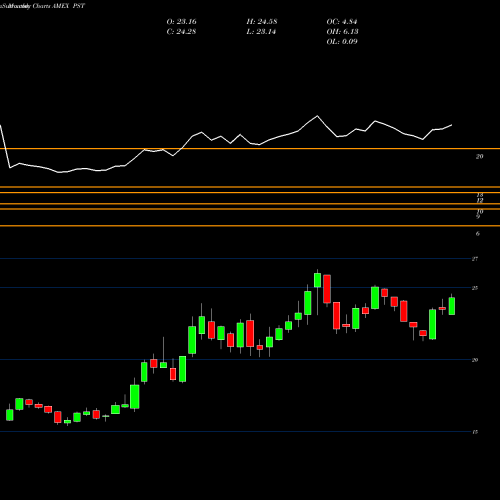The height and width of the screenshot is (500, 500).
Task: Select the rightmost green candlestick
Action: tap(452, 306)
